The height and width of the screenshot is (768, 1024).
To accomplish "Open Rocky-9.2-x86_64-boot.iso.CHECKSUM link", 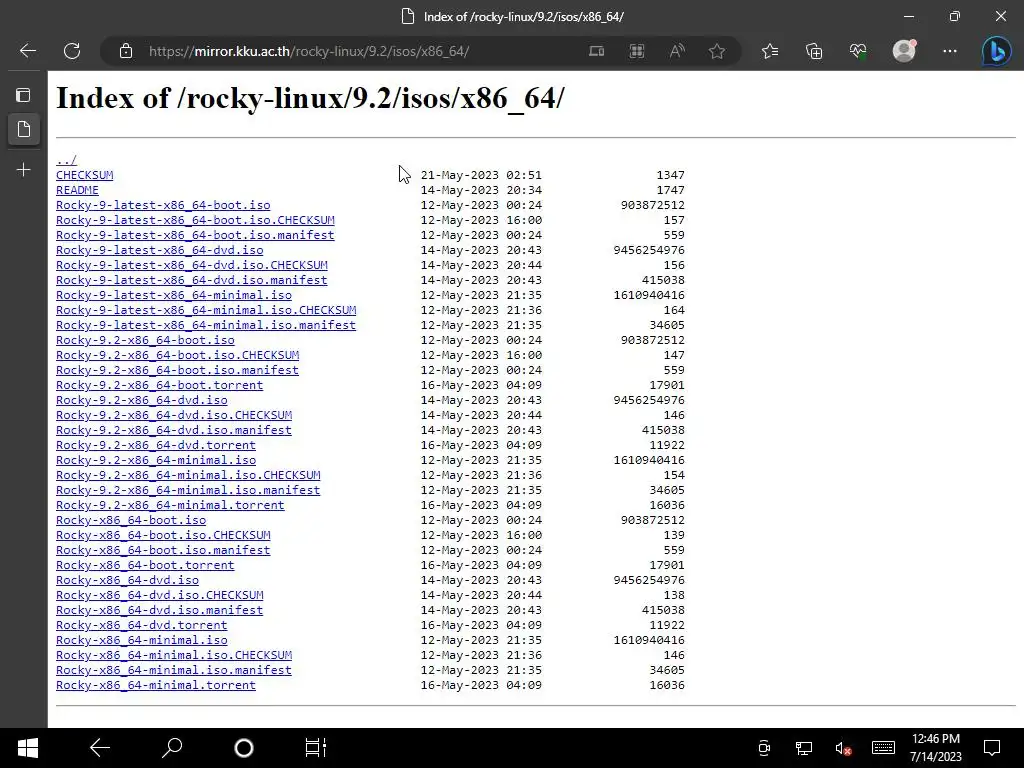I will [178, 355].
